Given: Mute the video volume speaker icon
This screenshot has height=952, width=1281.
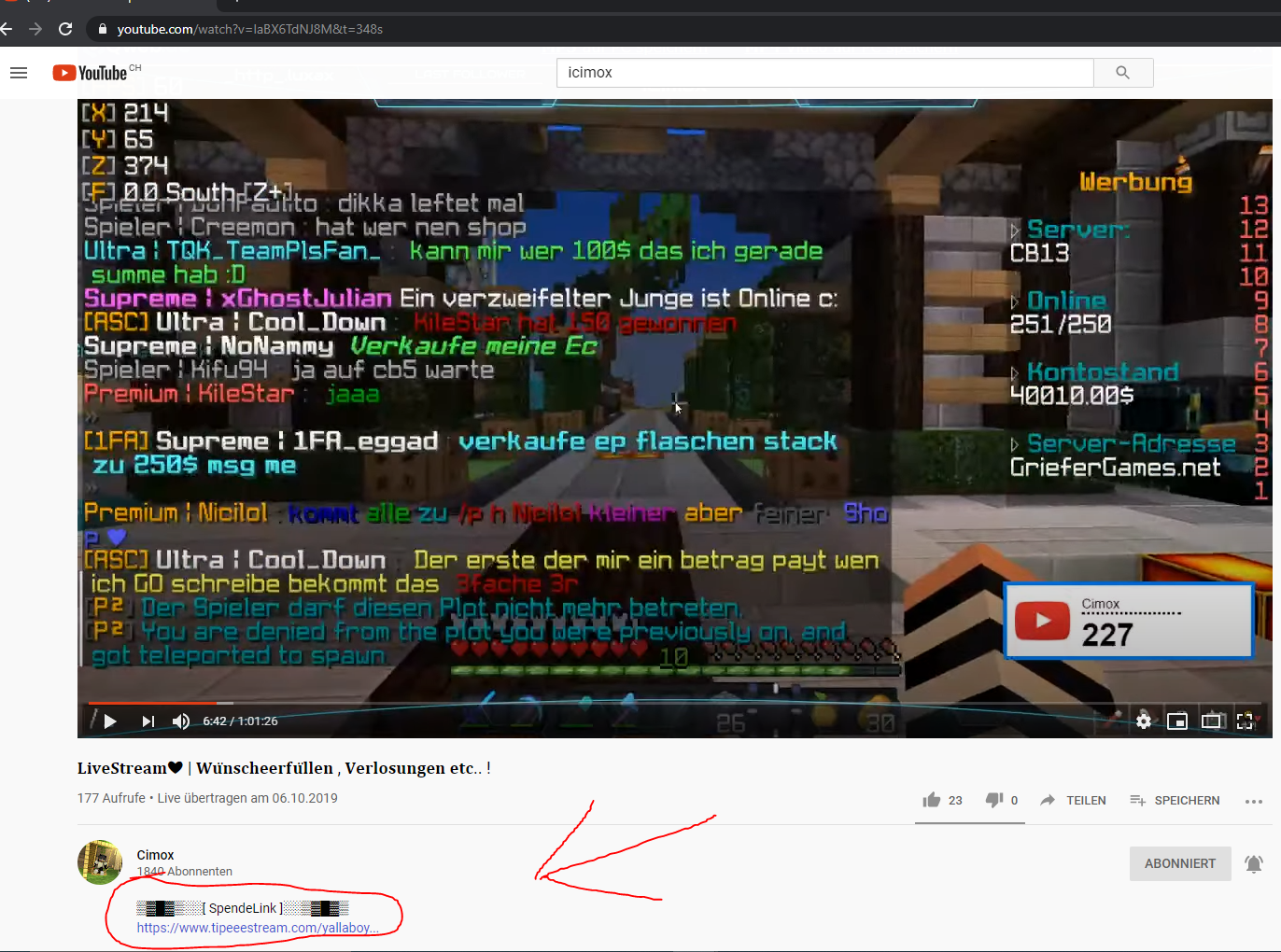Looking at the screenshot, I should point(181,721).
